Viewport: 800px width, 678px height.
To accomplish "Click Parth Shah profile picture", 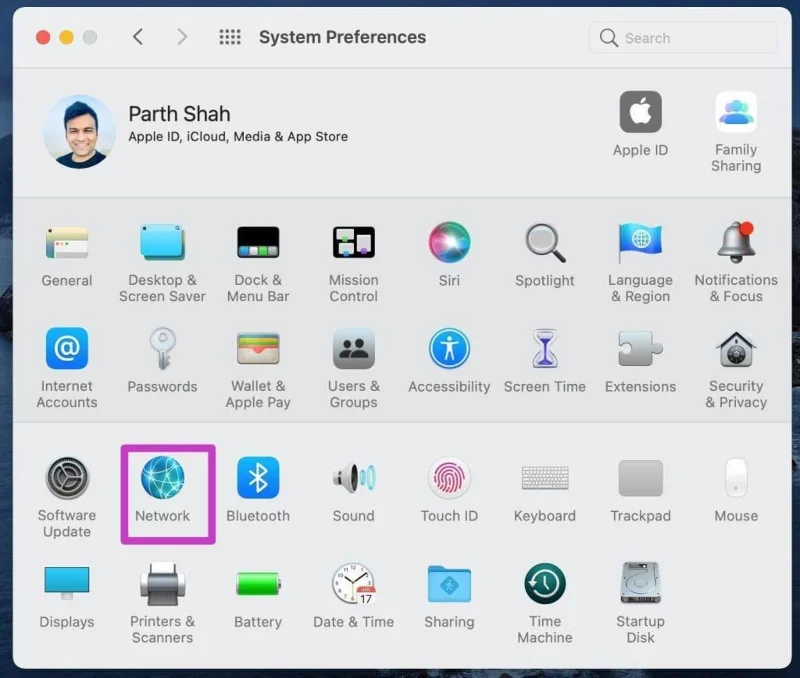I will (x=79, y=132).
